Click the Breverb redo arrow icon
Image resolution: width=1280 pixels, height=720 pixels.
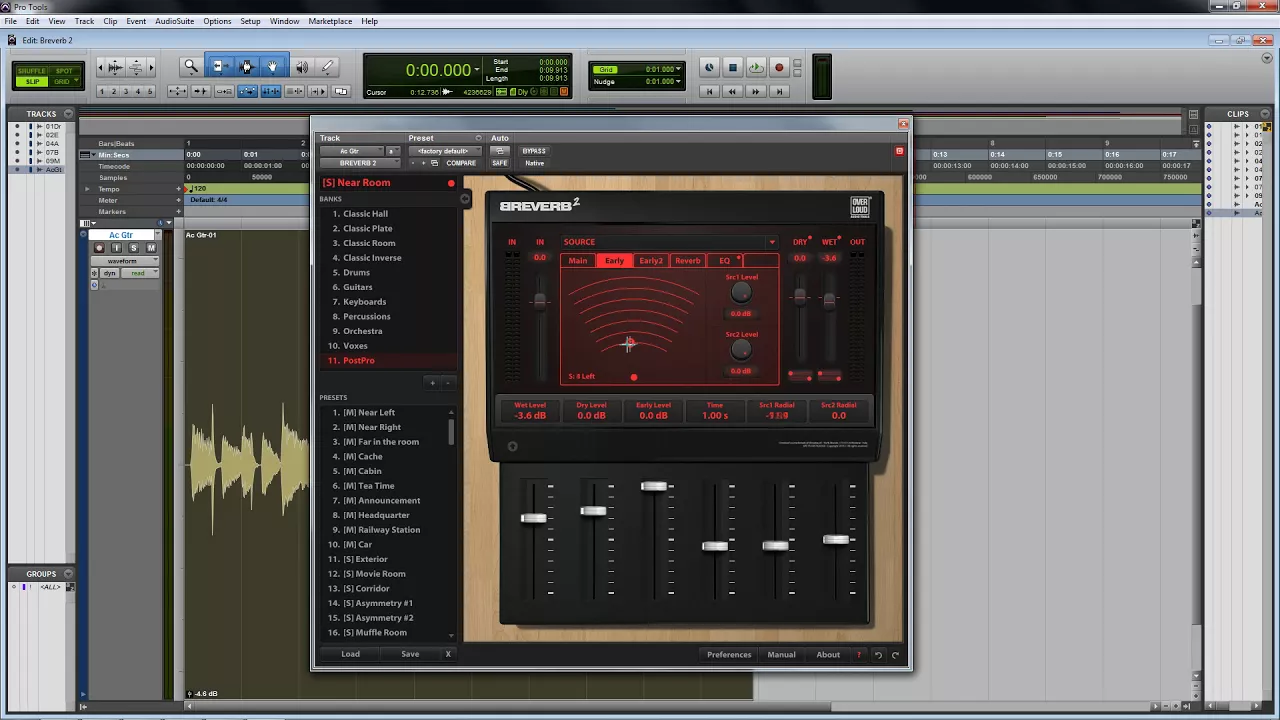(895, 655)
